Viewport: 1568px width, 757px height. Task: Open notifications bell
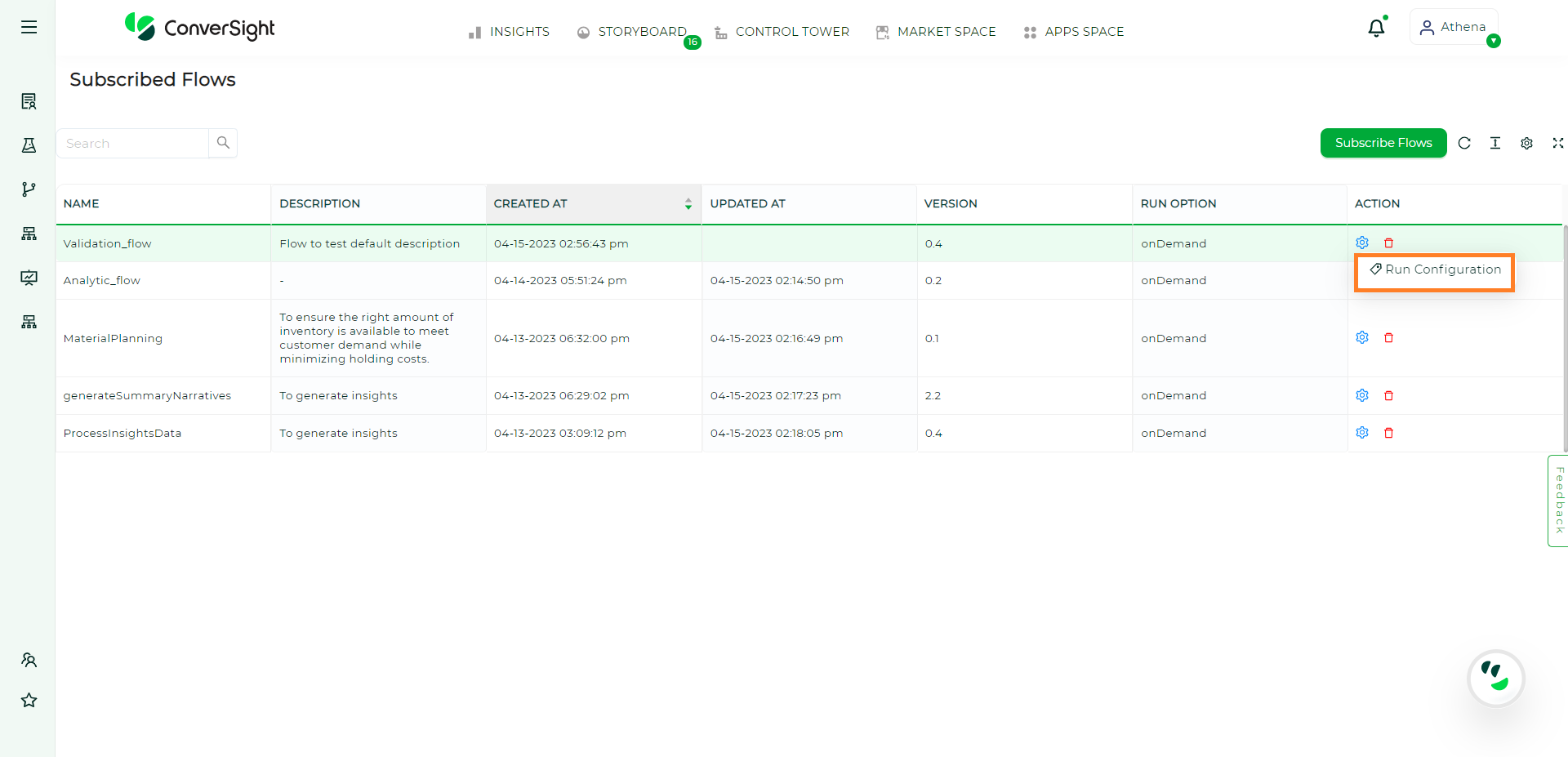click(x=1377, y=26)
